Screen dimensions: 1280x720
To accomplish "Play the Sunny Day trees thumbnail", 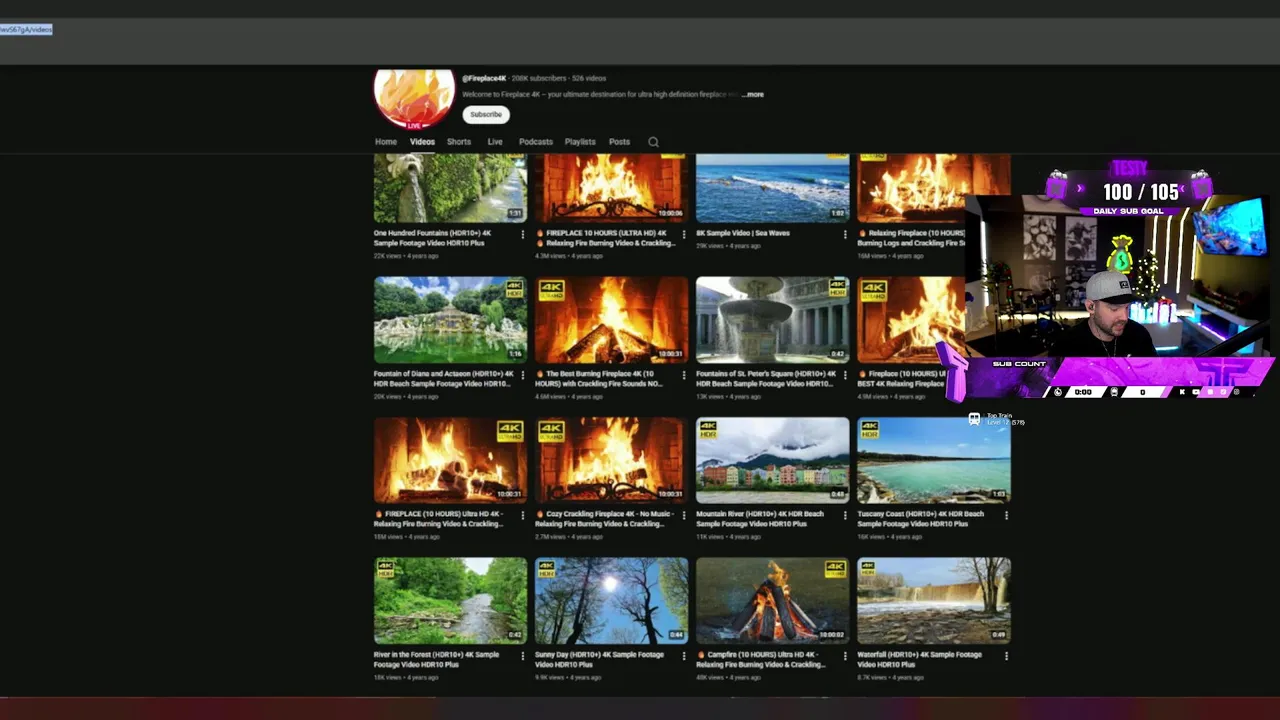I will pos(611,601).
